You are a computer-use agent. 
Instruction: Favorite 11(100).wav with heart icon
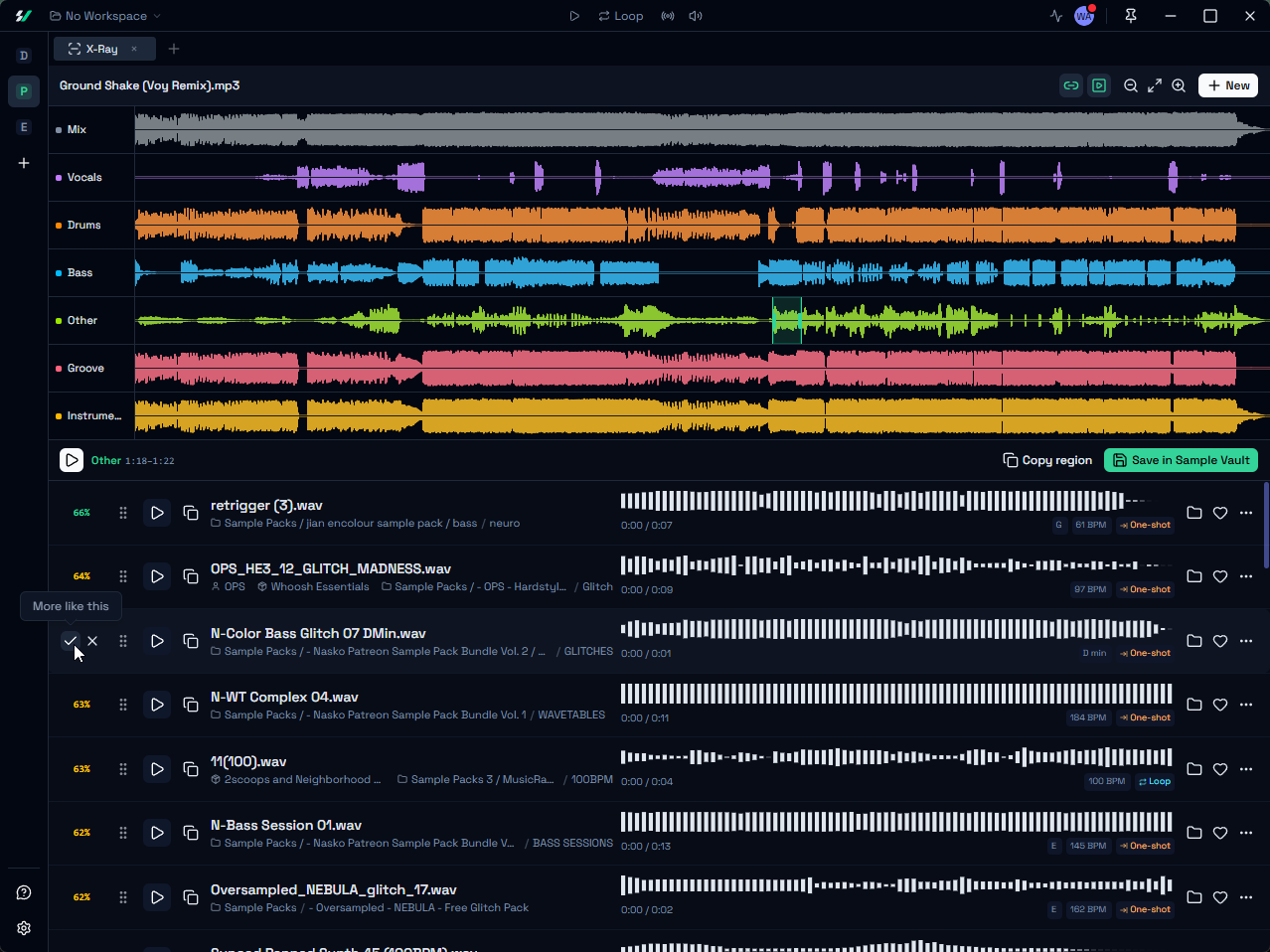click(x=1220, y=769)
